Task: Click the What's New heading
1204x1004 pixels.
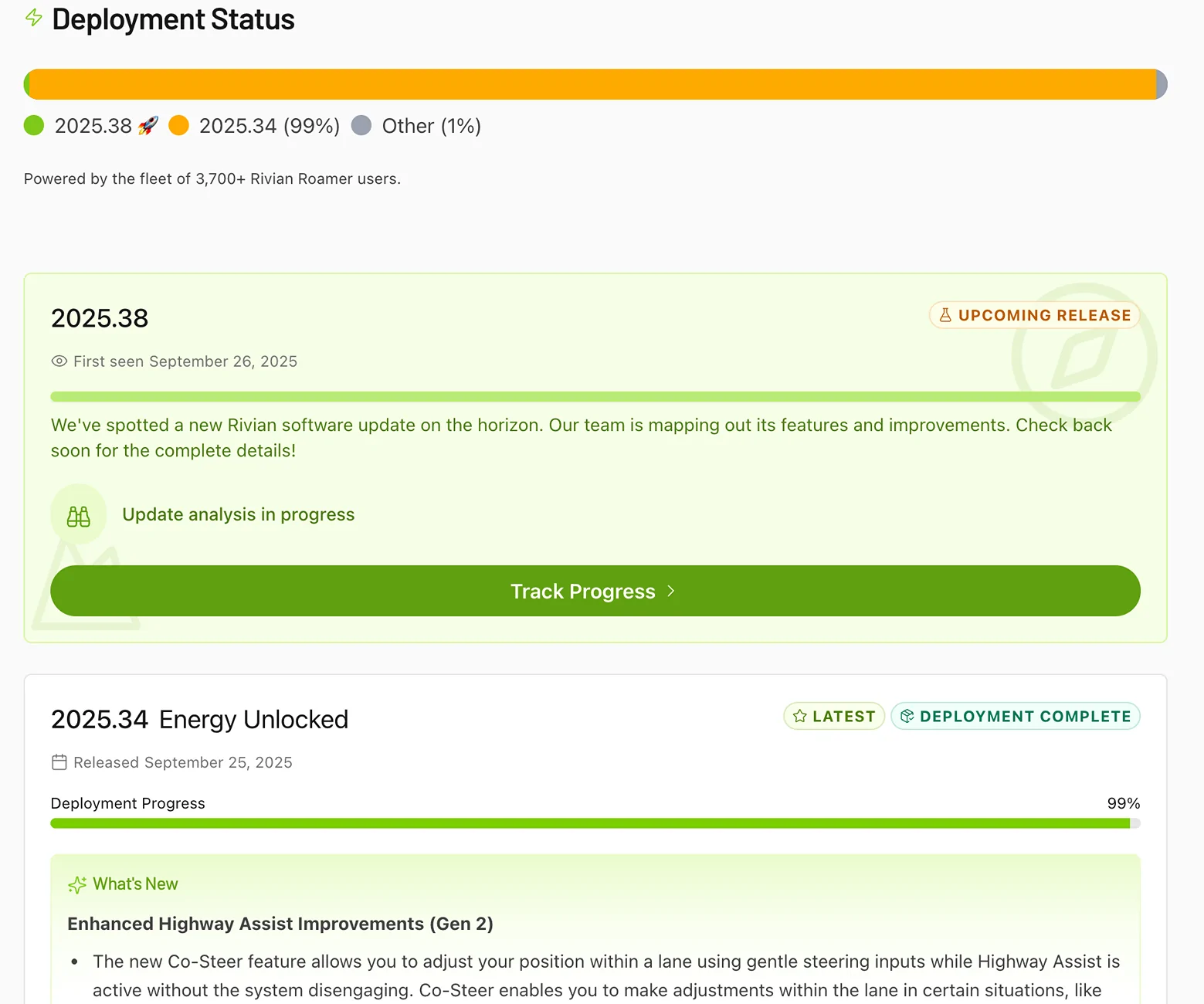Action: pyautogui.click(x=136, y=884)
